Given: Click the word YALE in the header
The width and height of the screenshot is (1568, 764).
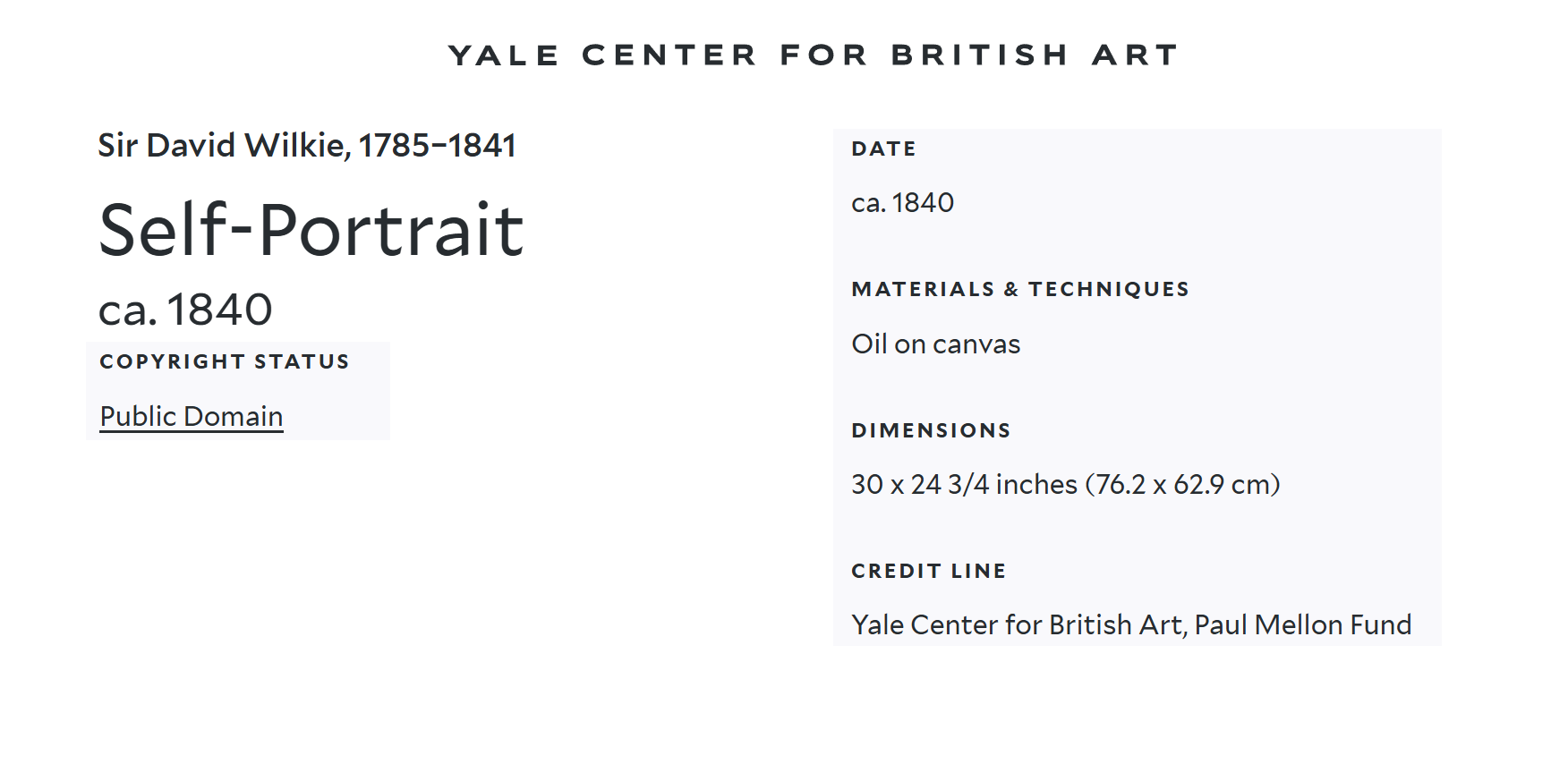Looking at the screenshot, I should (x=504, y=55).
